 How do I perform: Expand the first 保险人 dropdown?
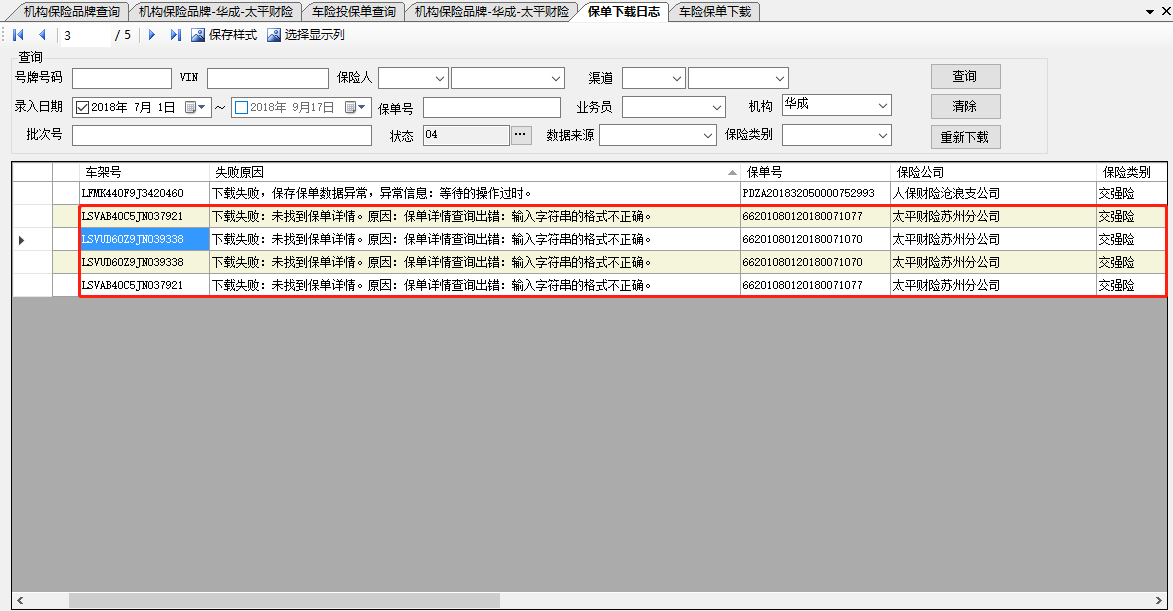(440, 79)
